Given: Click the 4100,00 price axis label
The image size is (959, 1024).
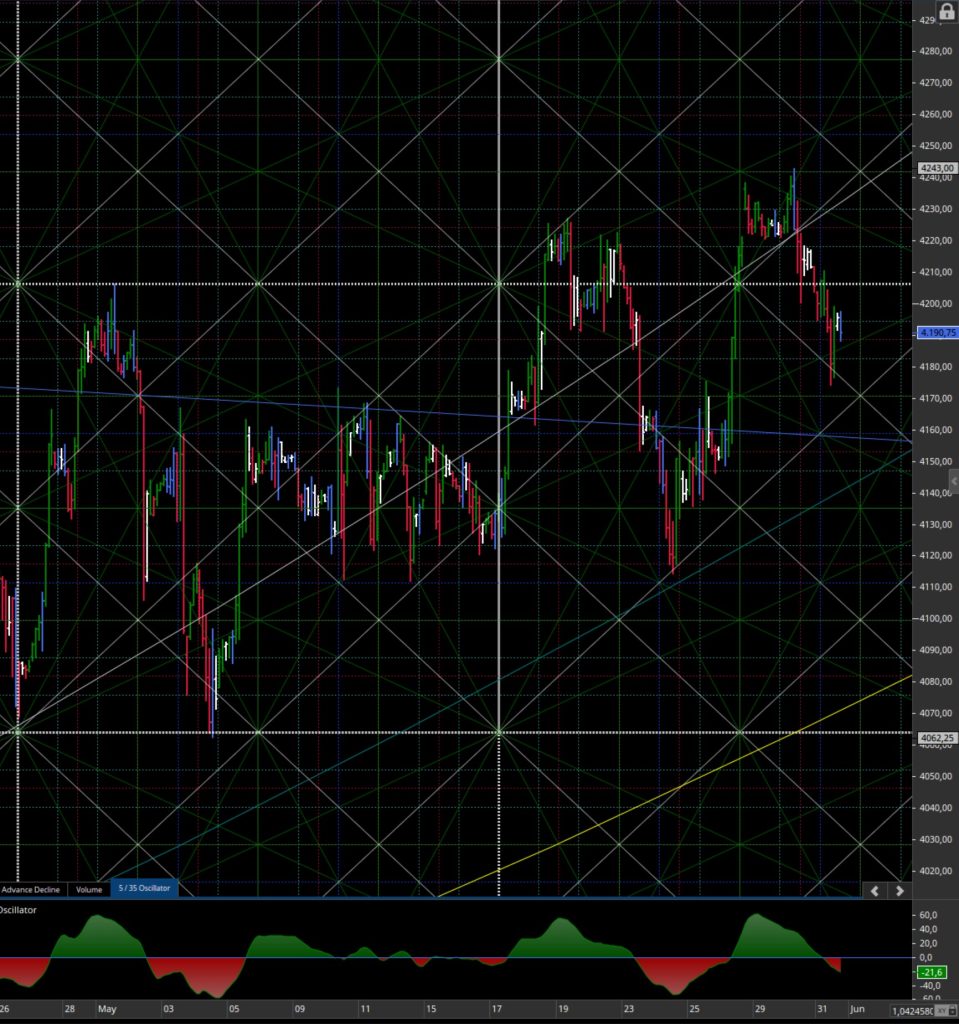Looking at the screenshot, I should [935, 618].
